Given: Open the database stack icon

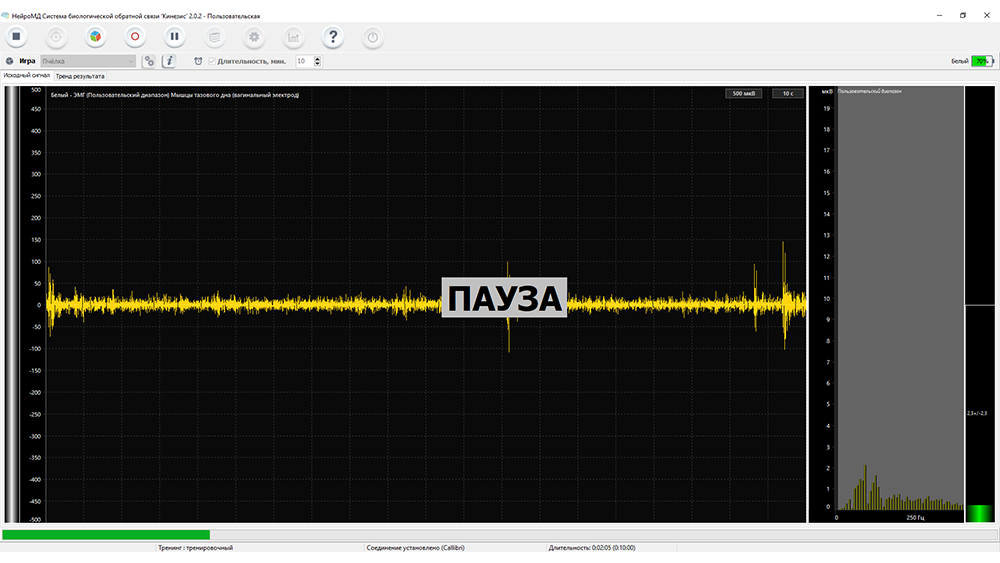Looking at the screenshot, I should click(215, 36).
